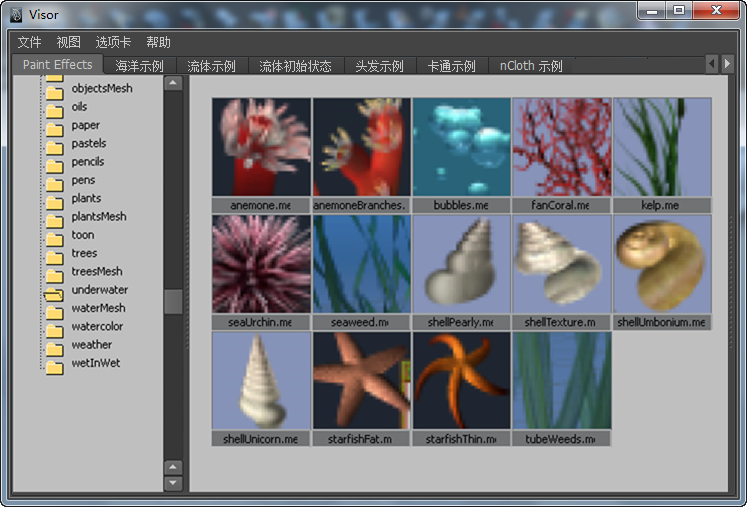Image resolution: width=747 pixels, height=507 pixels.
Task: Switch to the nCloth 示例 tab
Action: click(x=531, y=66)
